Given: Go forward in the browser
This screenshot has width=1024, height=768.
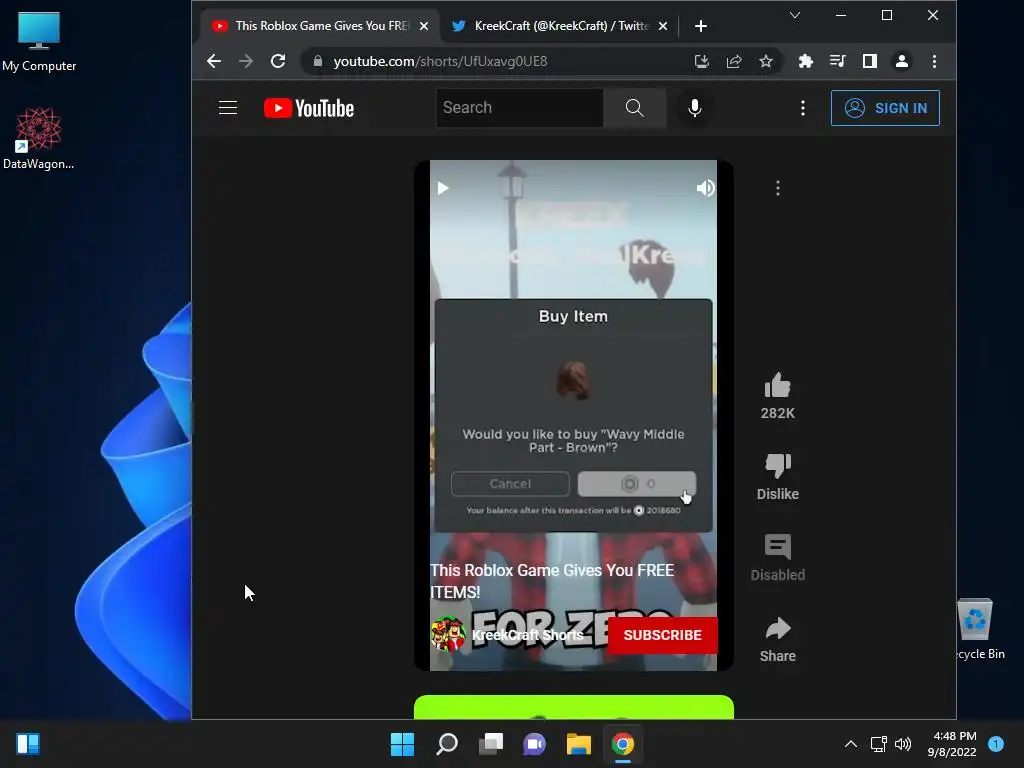Looking at the screenshot, I should pos(246,61).
